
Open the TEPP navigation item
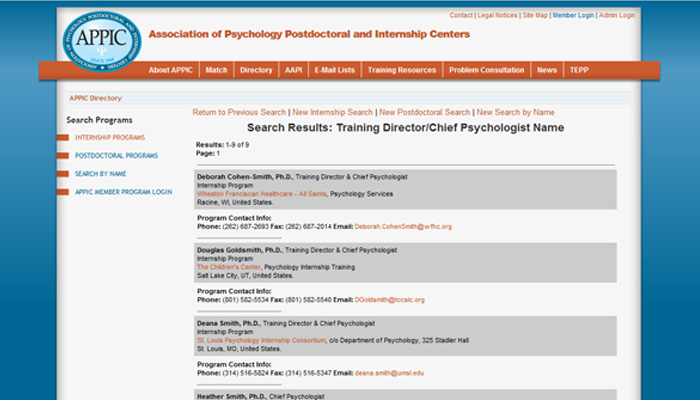[579, 70]
